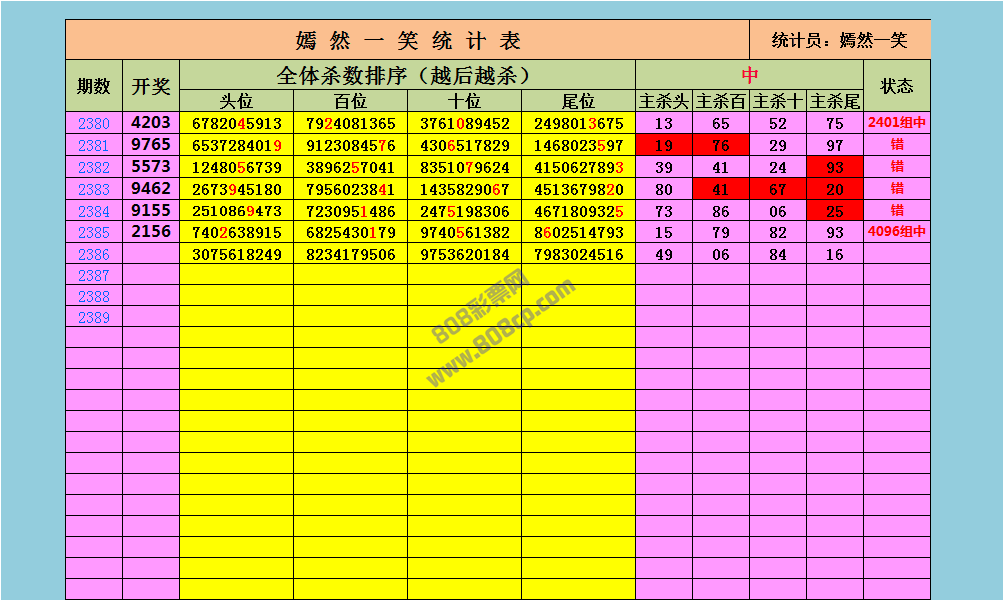Select the 统计员：嫣然一笑 header cell
Image resolution: width=1003 pixels, height=600 pixels.
[x=840, y=40]
